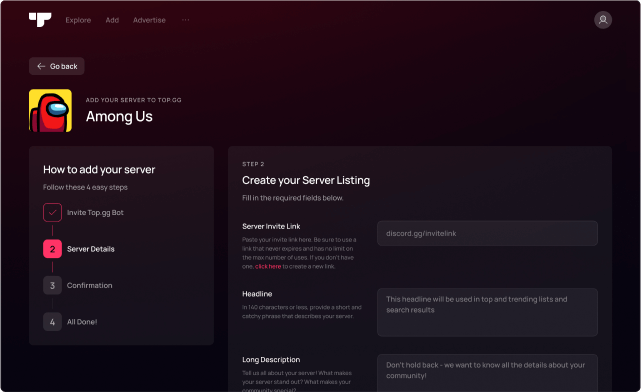The width and height of the screenshot is (641, 392).
Task: Click 'Follow these 4 easy steps' text
Action: (85, 187)
